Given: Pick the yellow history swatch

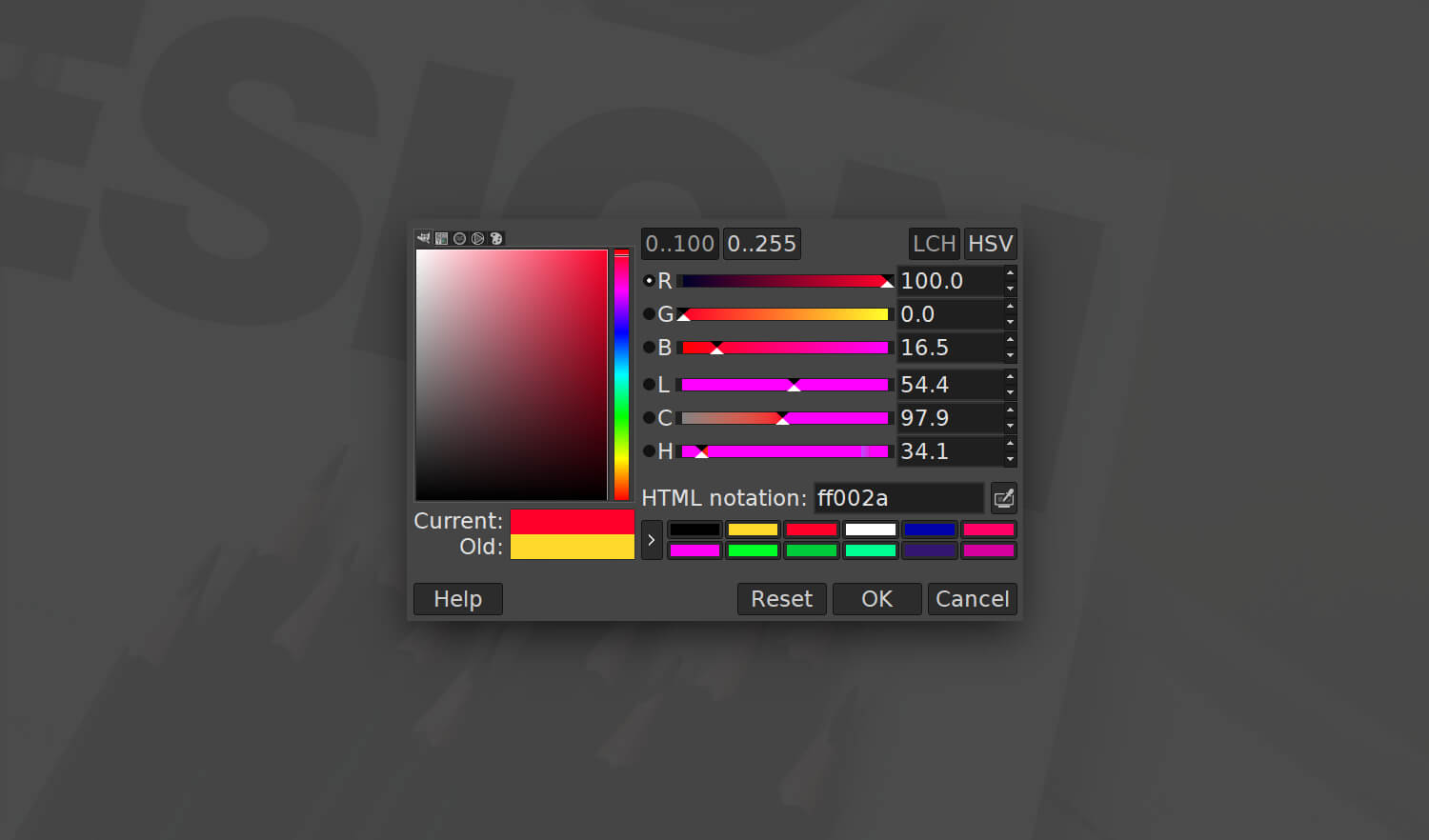Looking at the screenshot, I should click(753, 530).
